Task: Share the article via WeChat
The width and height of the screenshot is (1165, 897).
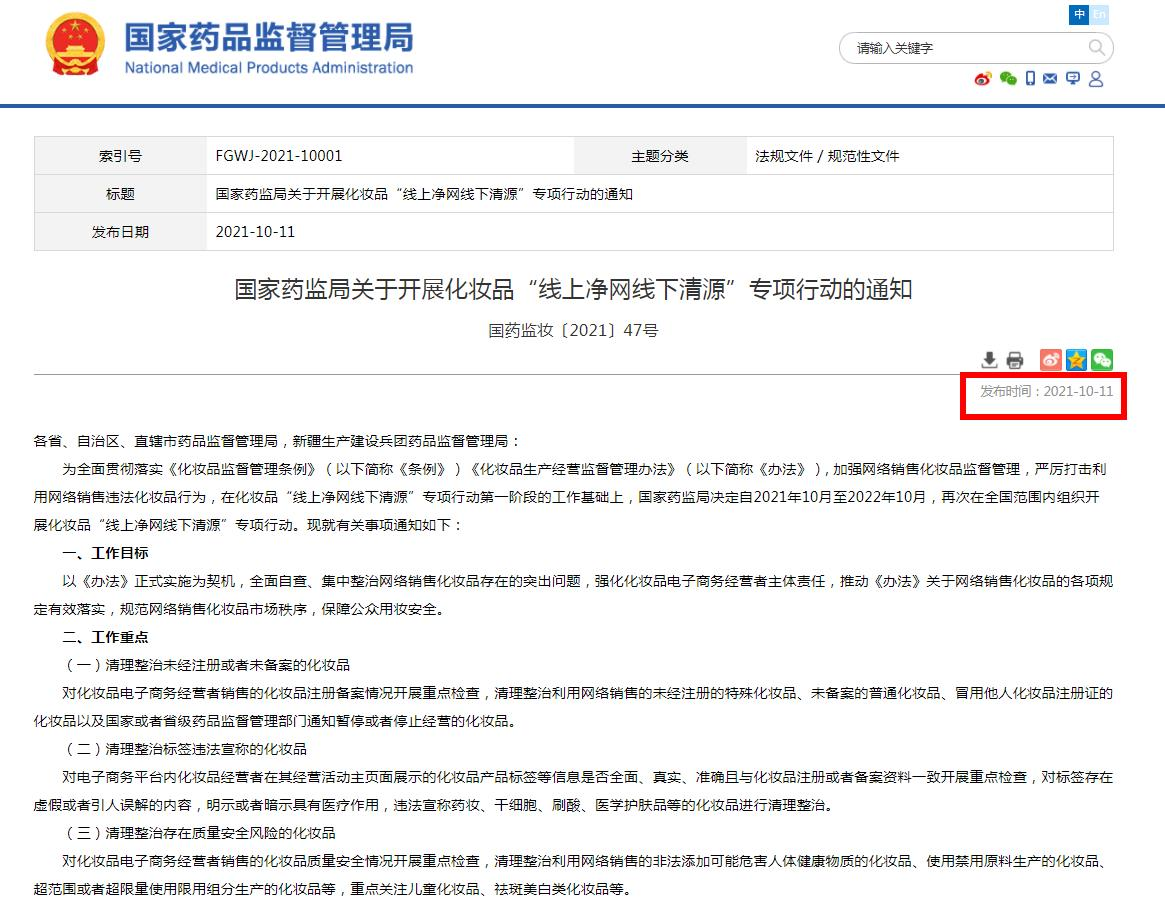Action: (1102, 360)
